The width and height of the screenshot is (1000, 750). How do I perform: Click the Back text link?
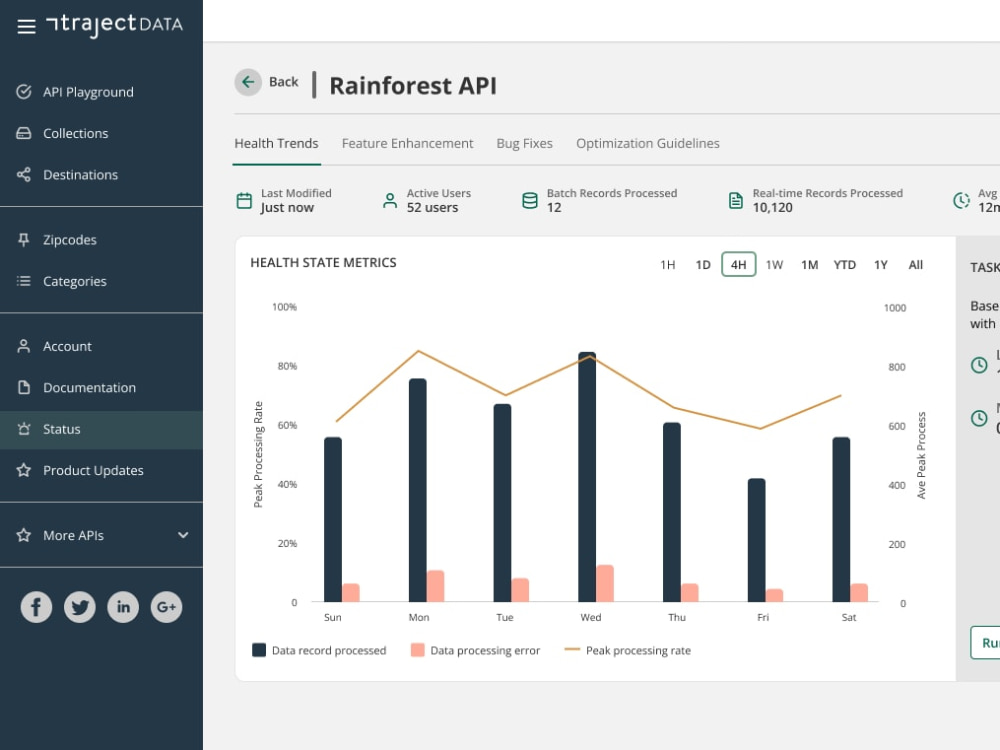[284, 82]
